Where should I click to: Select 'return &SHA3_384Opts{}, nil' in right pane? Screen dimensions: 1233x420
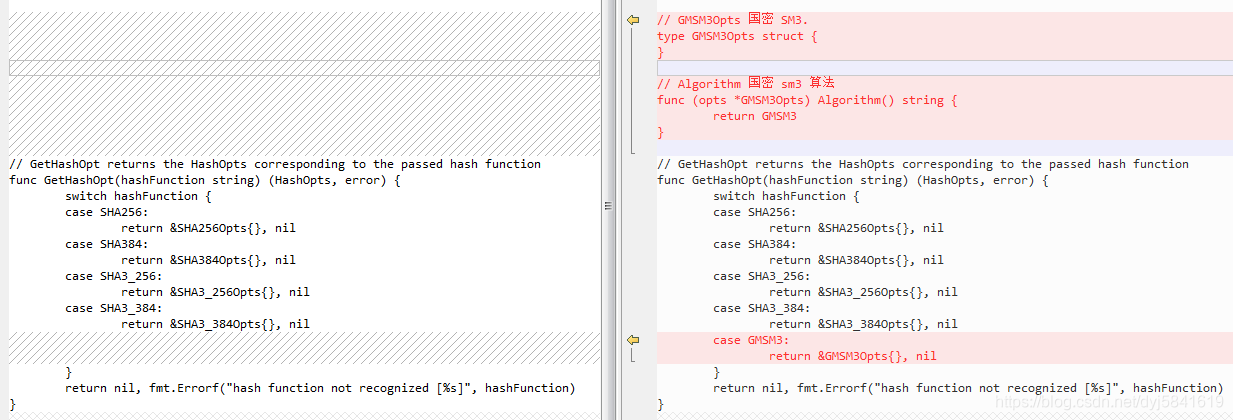click(864, 324)
